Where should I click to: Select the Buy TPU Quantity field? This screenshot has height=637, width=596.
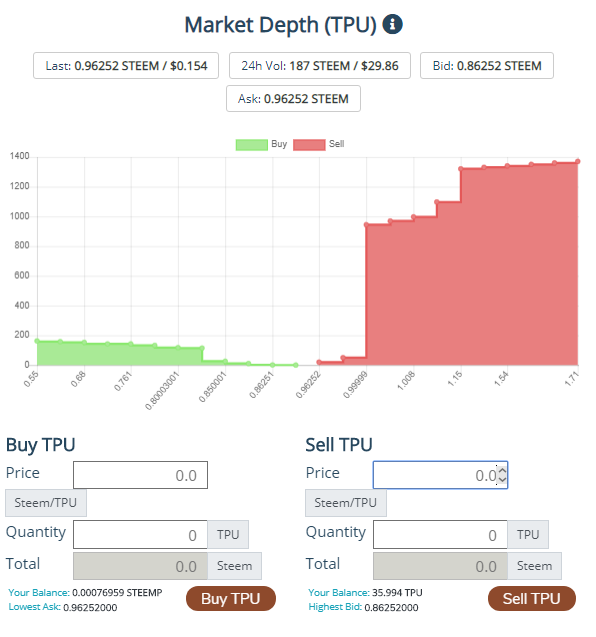pyautogui.click(x=141, y=534)
